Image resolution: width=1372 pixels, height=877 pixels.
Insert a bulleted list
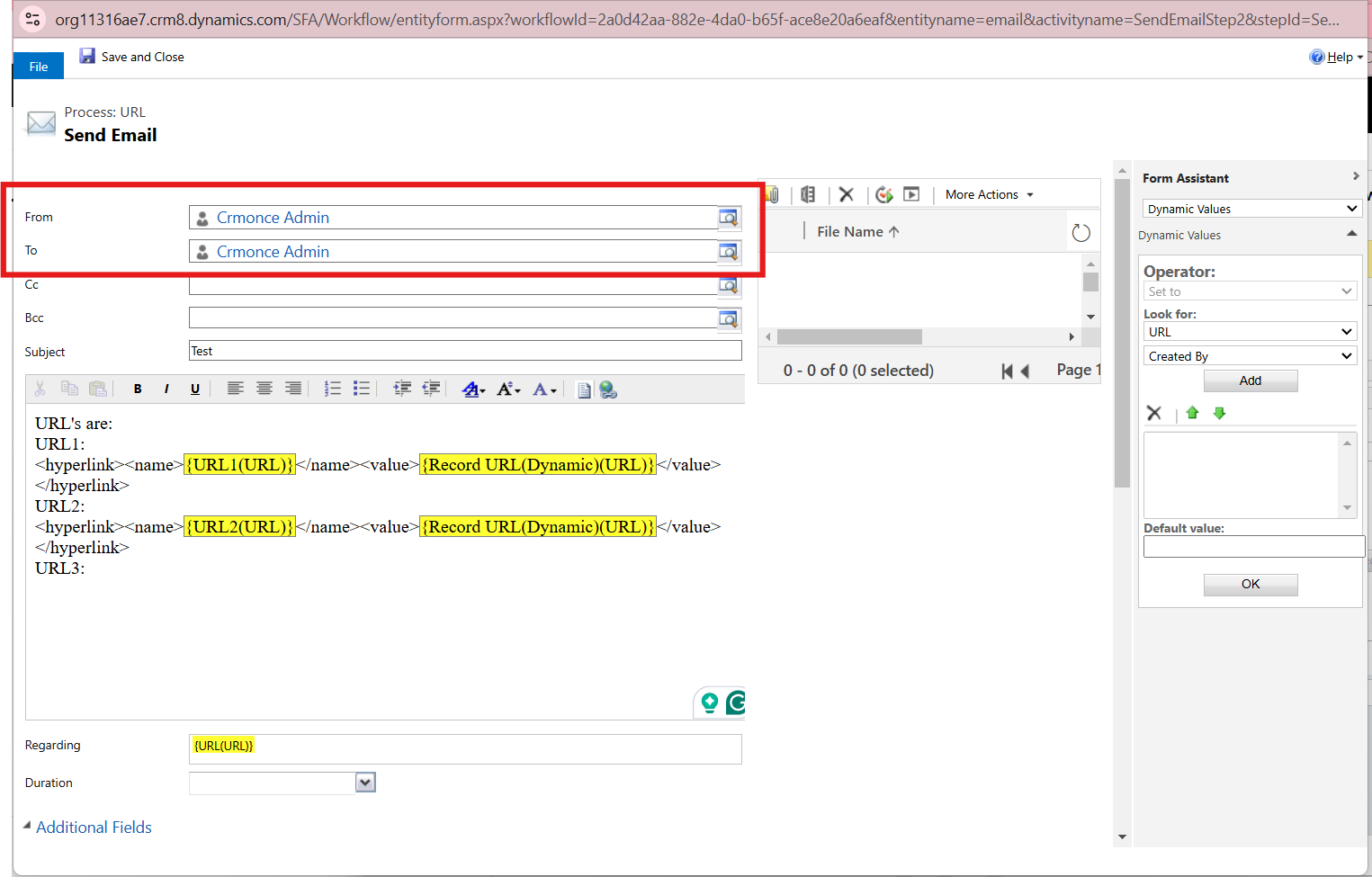pos(362,389)
